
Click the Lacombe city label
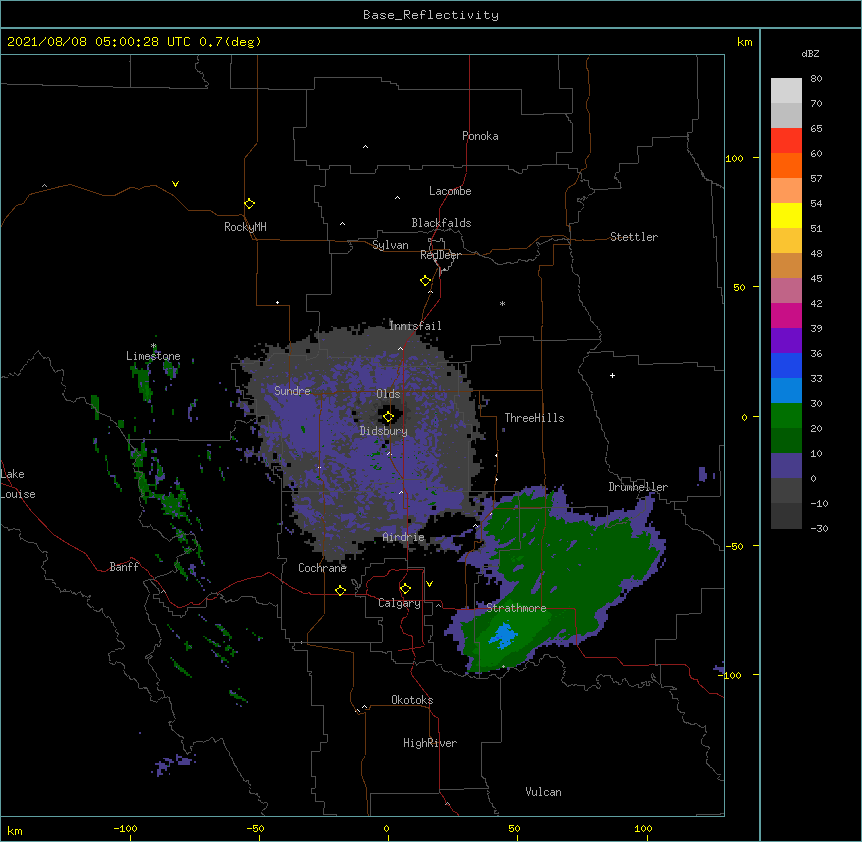point(450,191)
